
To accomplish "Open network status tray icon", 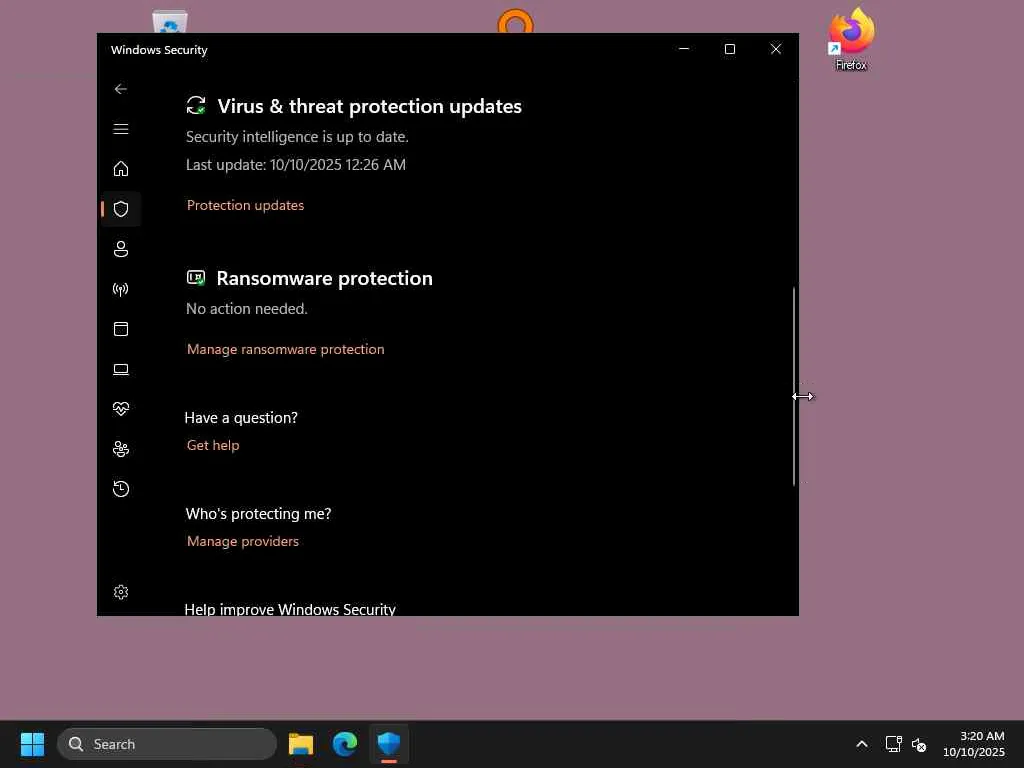I will [893, 744].
